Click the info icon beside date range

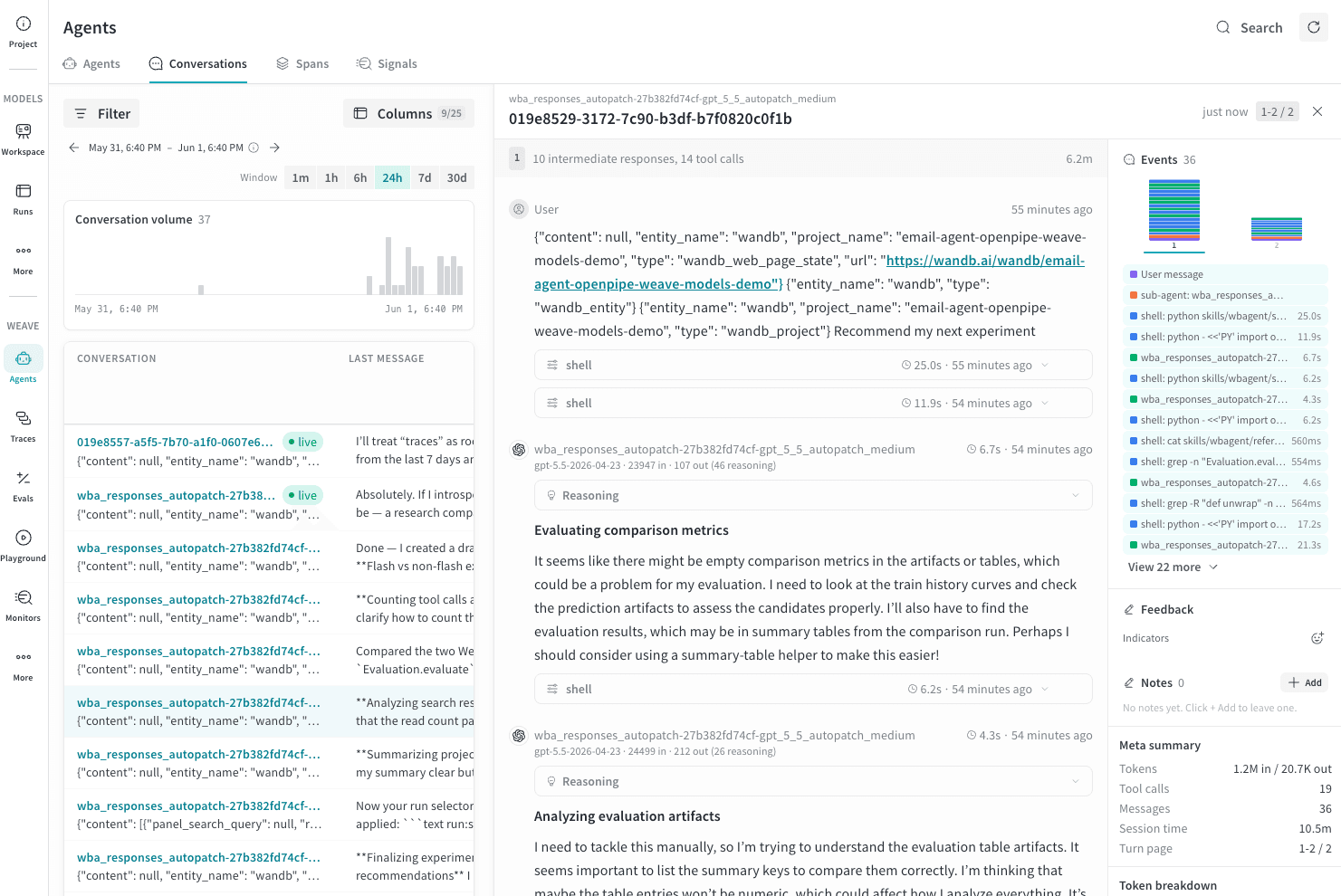(254, 148)
